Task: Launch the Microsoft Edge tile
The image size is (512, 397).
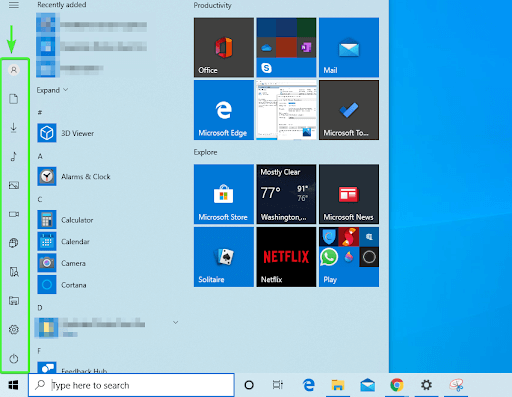Action: [224, 110]
